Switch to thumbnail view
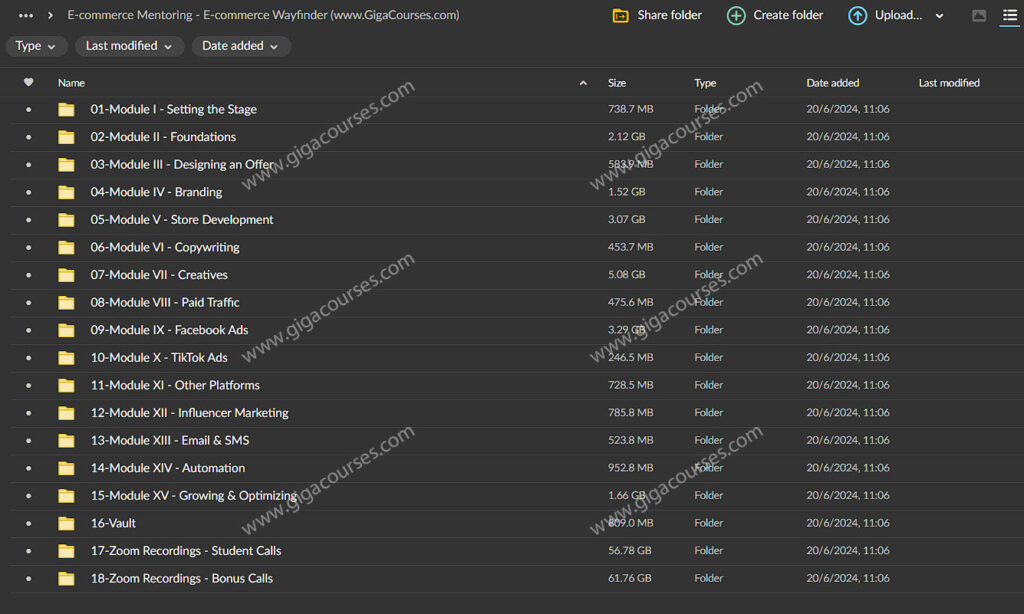The image size is (1024, 614). point(979,16)
